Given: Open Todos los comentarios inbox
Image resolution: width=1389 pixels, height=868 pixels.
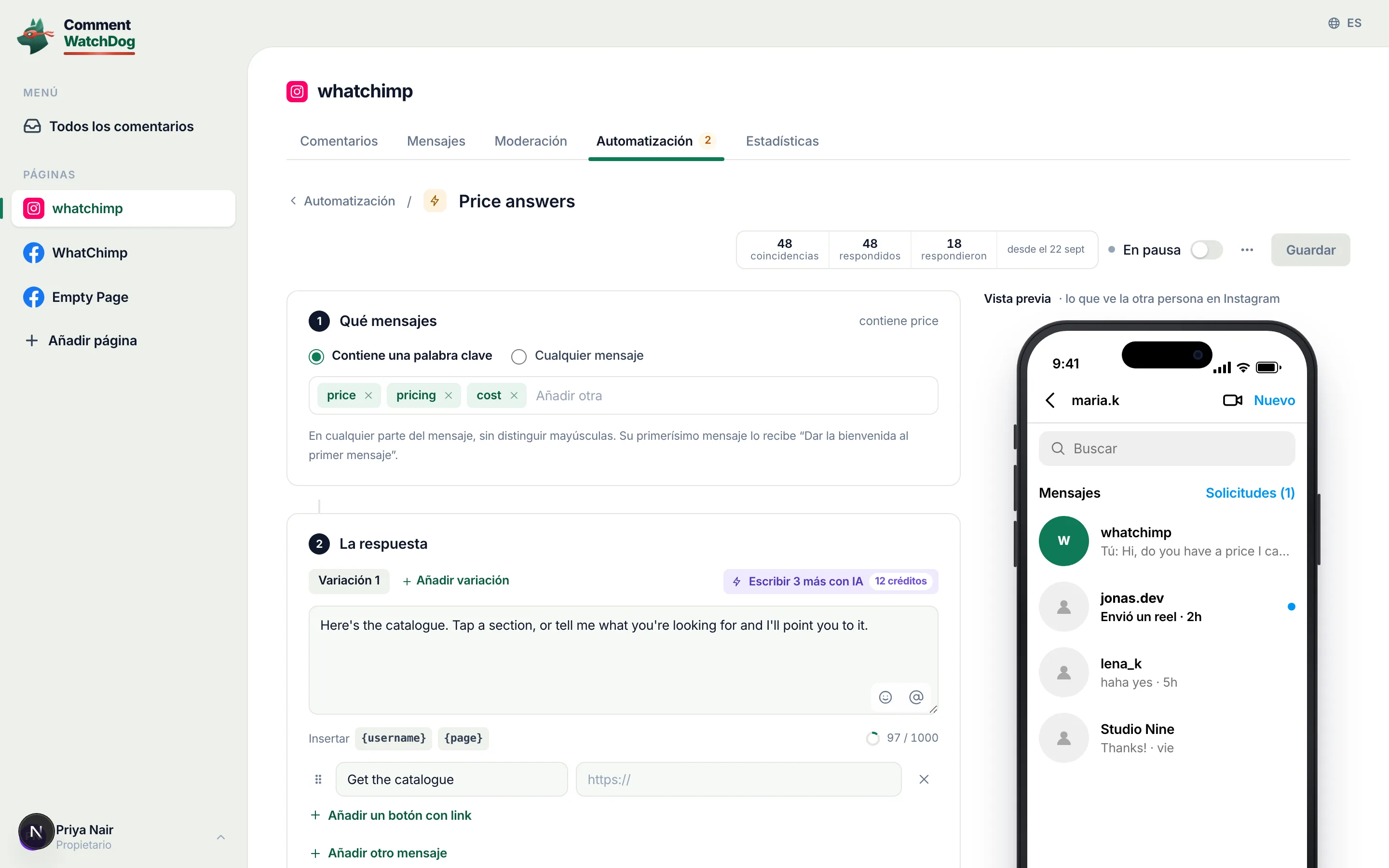Looking at the screenshot, I should (123, 126).
